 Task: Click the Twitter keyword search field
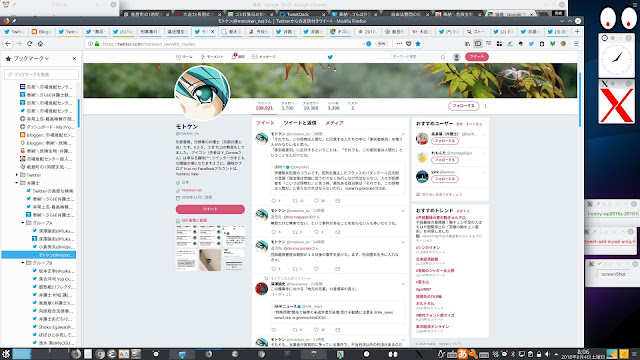click(x=418, y=57)
